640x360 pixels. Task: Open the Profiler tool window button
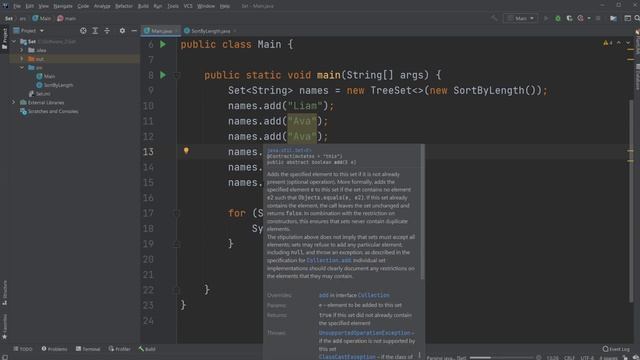coord(120,349)
